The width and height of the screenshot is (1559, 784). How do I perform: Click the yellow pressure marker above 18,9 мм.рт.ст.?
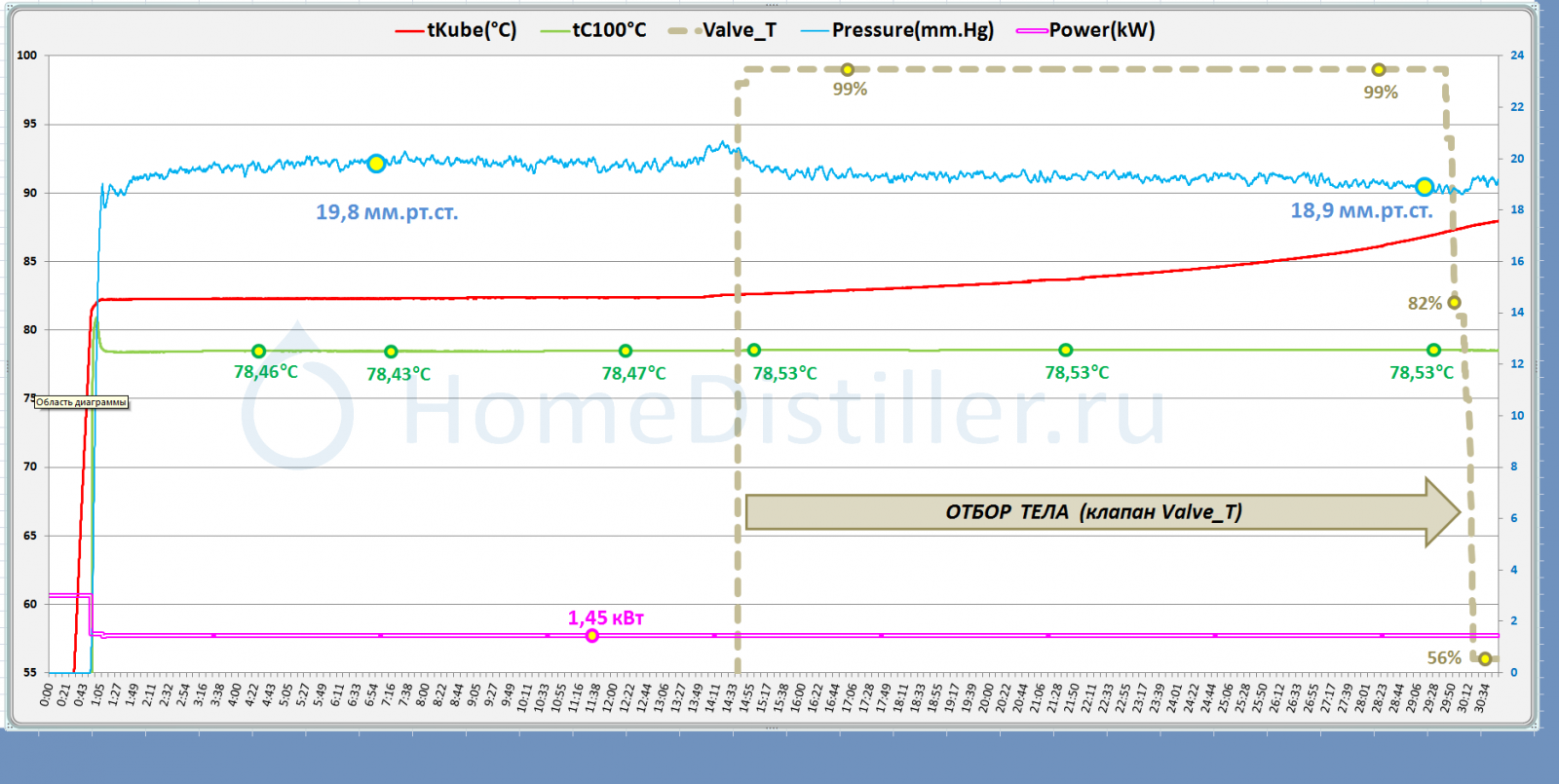click(x=1425, y=186)
